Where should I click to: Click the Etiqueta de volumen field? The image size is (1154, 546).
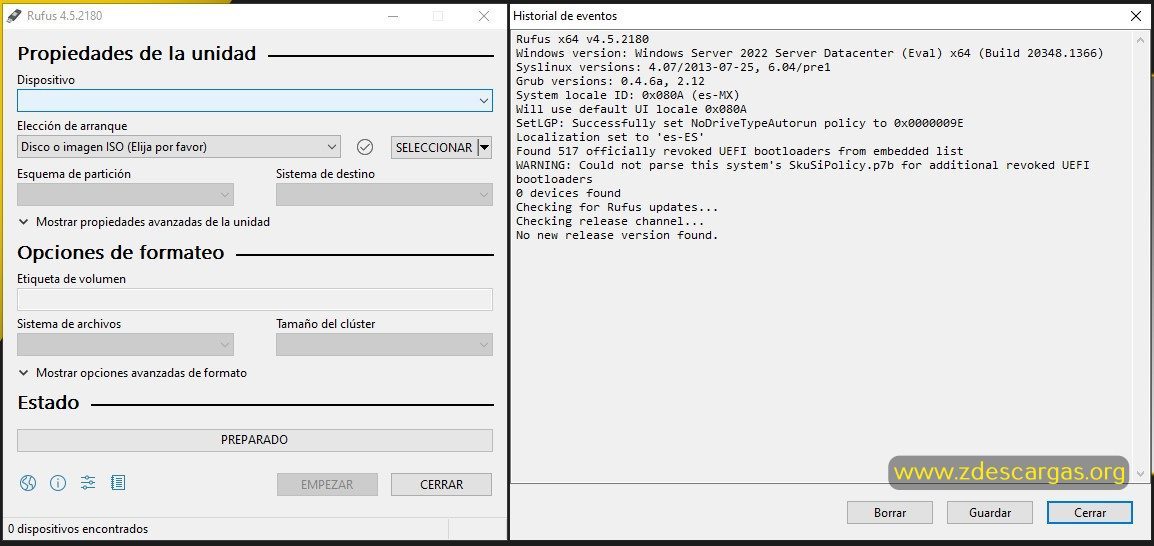coord(255,299)
